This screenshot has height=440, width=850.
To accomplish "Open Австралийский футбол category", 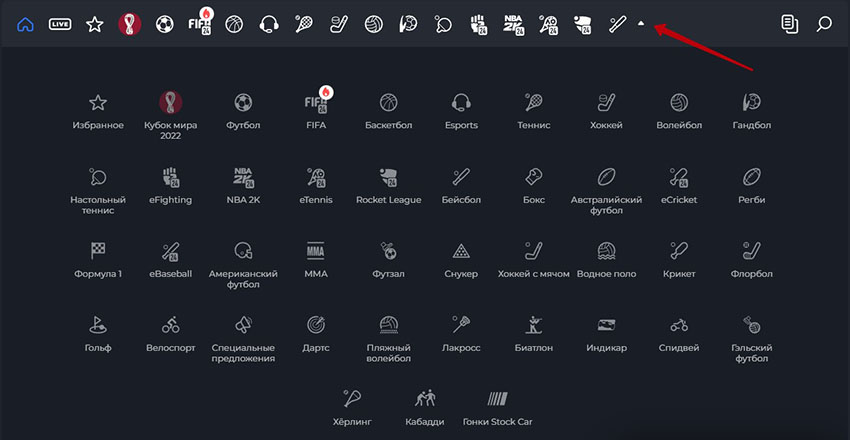I will pyautogui.click(x=607, y=191).
